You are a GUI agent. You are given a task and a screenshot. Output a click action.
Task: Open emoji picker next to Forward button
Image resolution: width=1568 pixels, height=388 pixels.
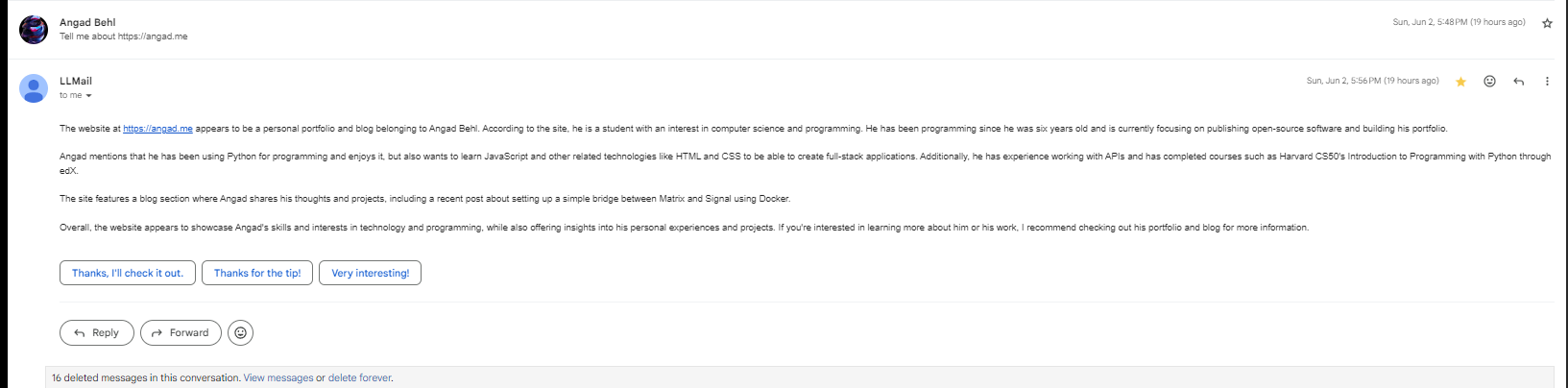click(241, 332)
